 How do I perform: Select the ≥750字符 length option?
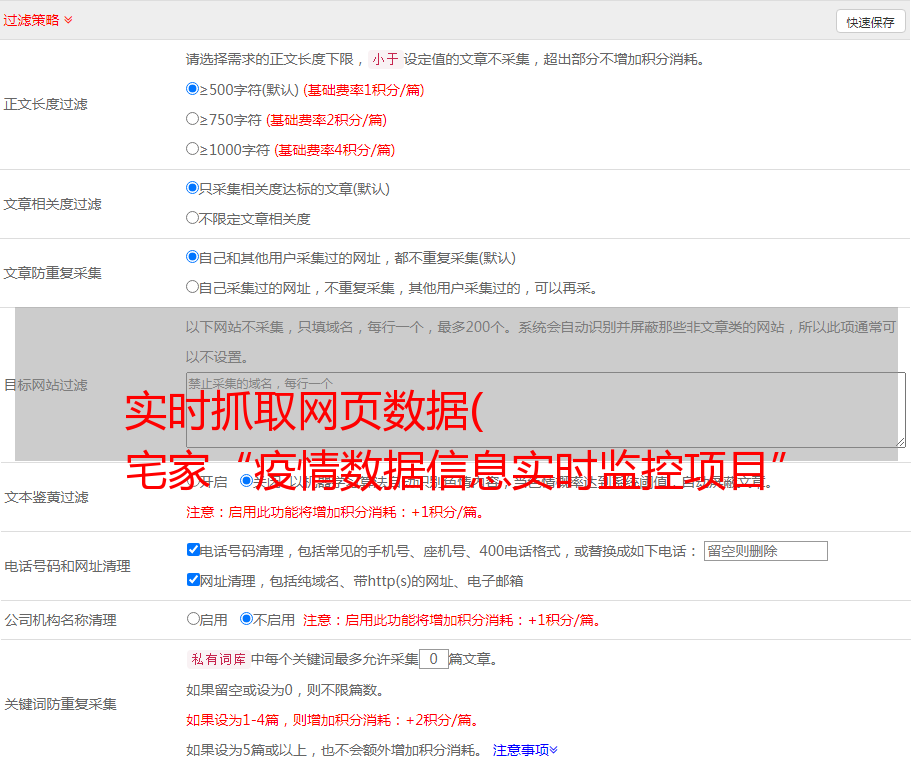coord(192,119)
